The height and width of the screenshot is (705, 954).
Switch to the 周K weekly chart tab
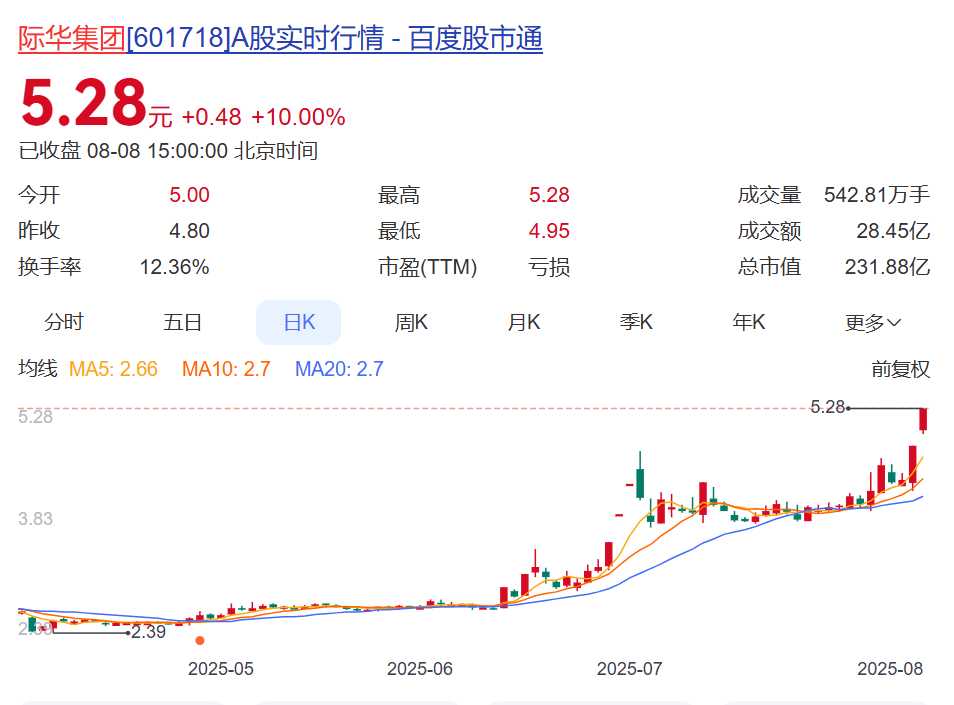coord(410,322)
